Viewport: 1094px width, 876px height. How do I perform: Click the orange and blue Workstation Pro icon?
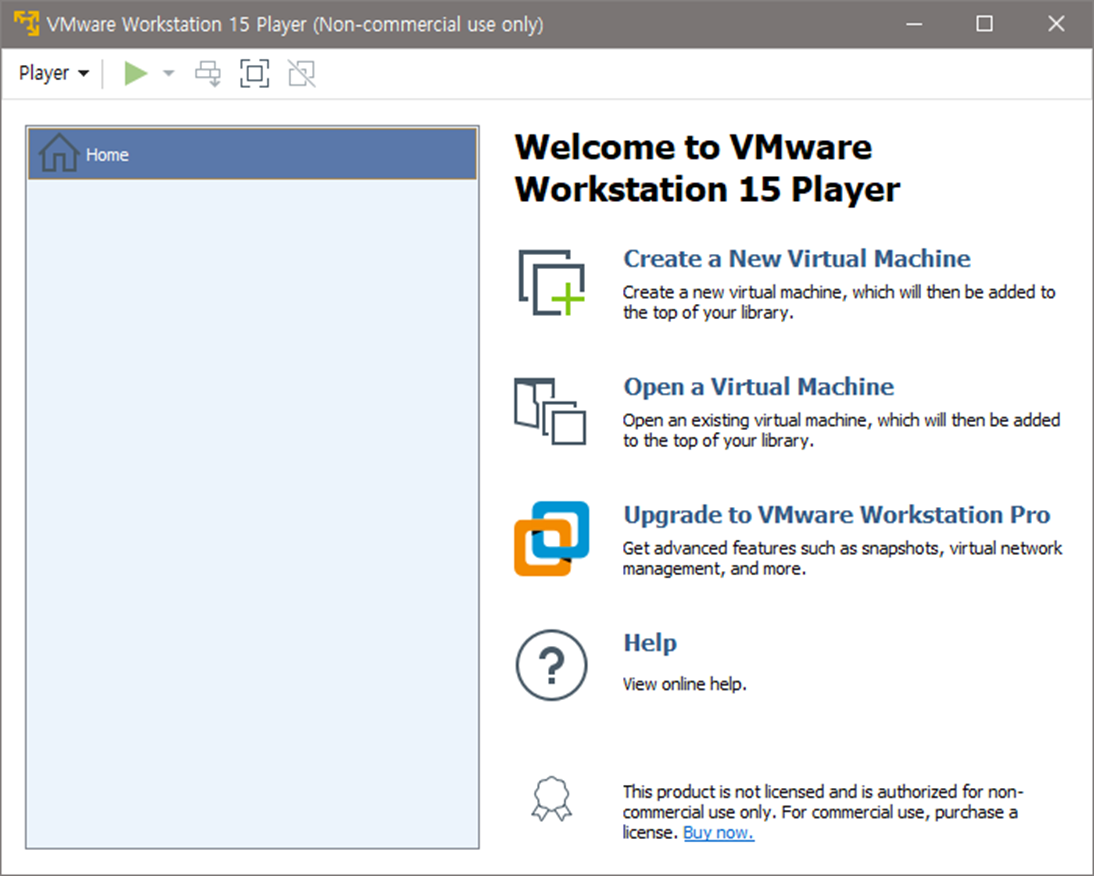tap(551, 538)
